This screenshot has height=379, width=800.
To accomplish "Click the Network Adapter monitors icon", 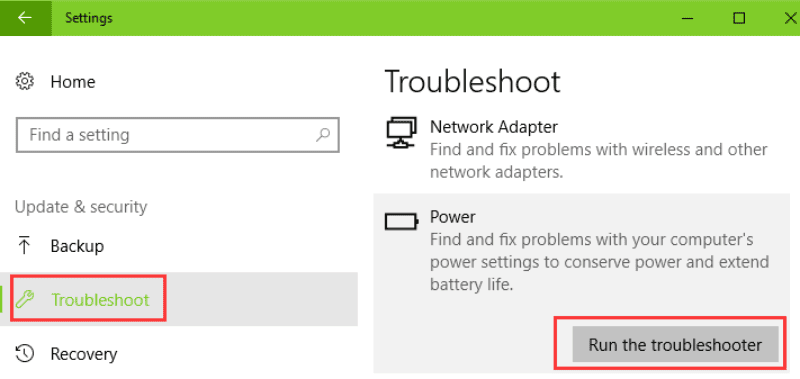I will click(401, 133).
